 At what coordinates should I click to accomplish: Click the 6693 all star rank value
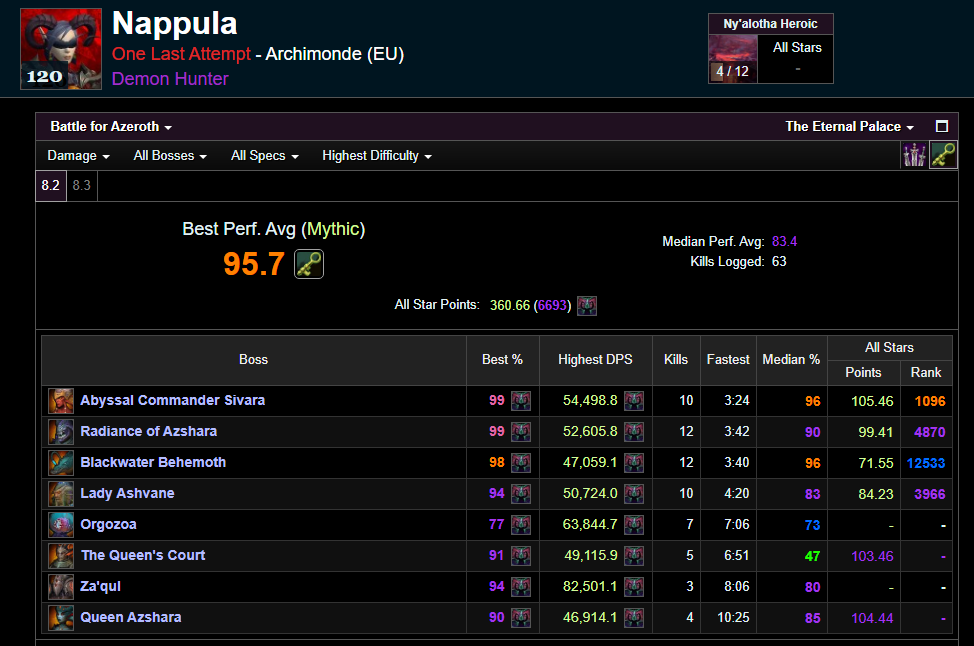tap(552, 306)
